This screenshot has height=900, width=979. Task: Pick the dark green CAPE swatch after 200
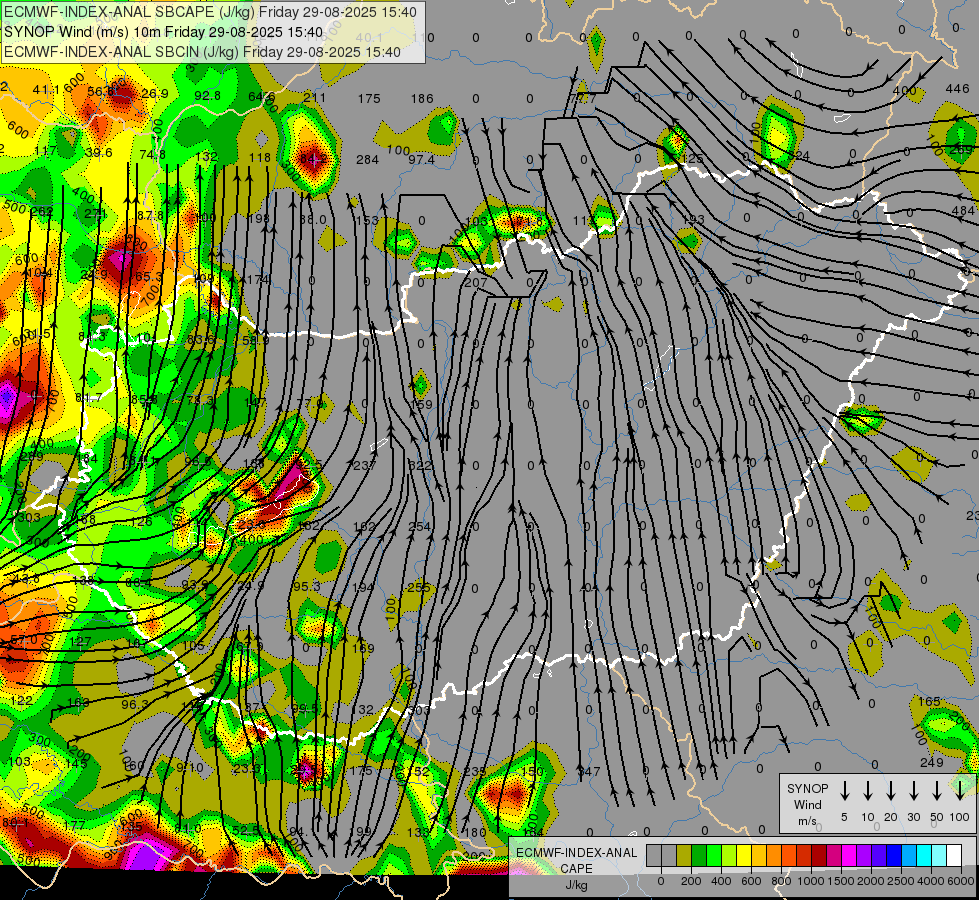(x=699, y=855)
